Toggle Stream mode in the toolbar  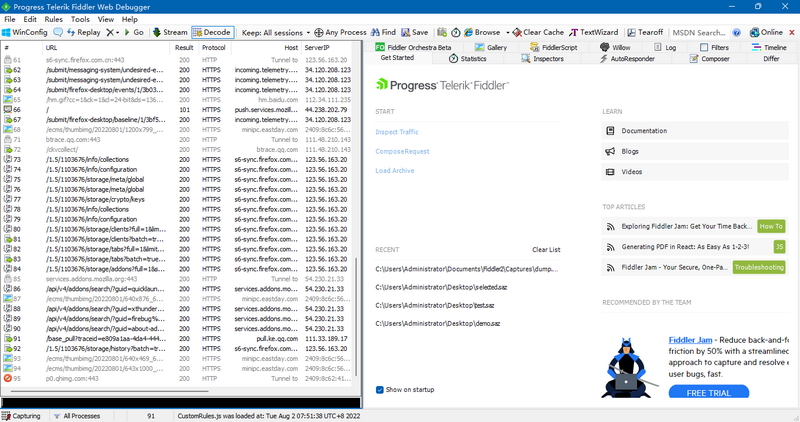coord(170,32)
